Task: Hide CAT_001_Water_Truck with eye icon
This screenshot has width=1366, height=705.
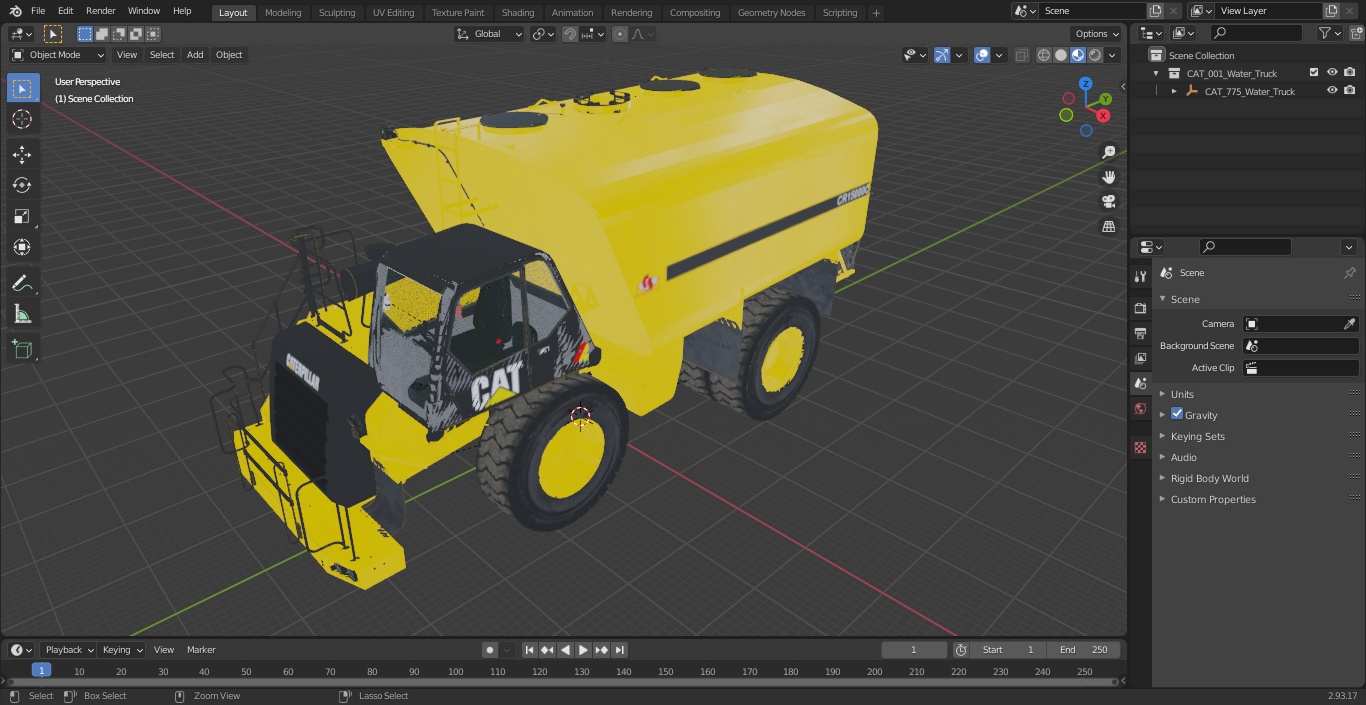Action: [1332, 73]
